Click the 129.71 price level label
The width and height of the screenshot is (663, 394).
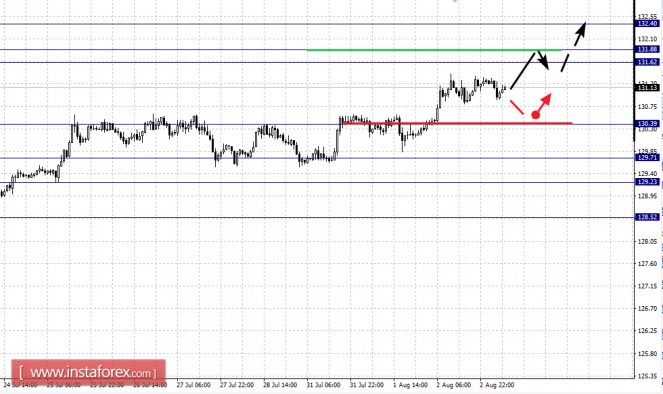click(647, 158)
